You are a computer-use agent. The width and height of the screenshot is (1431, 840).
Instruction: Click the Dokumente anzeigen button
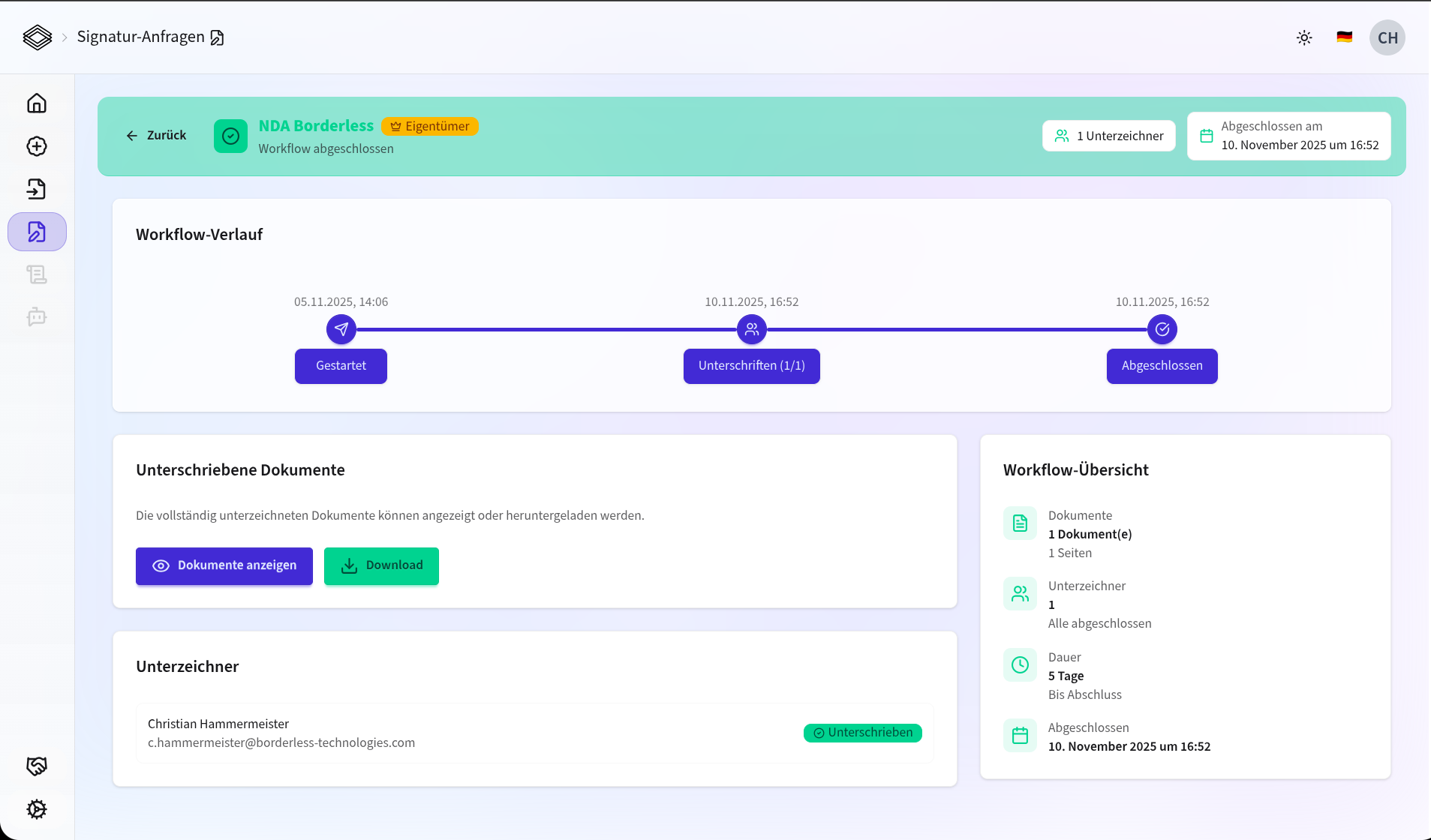point(224,565)
